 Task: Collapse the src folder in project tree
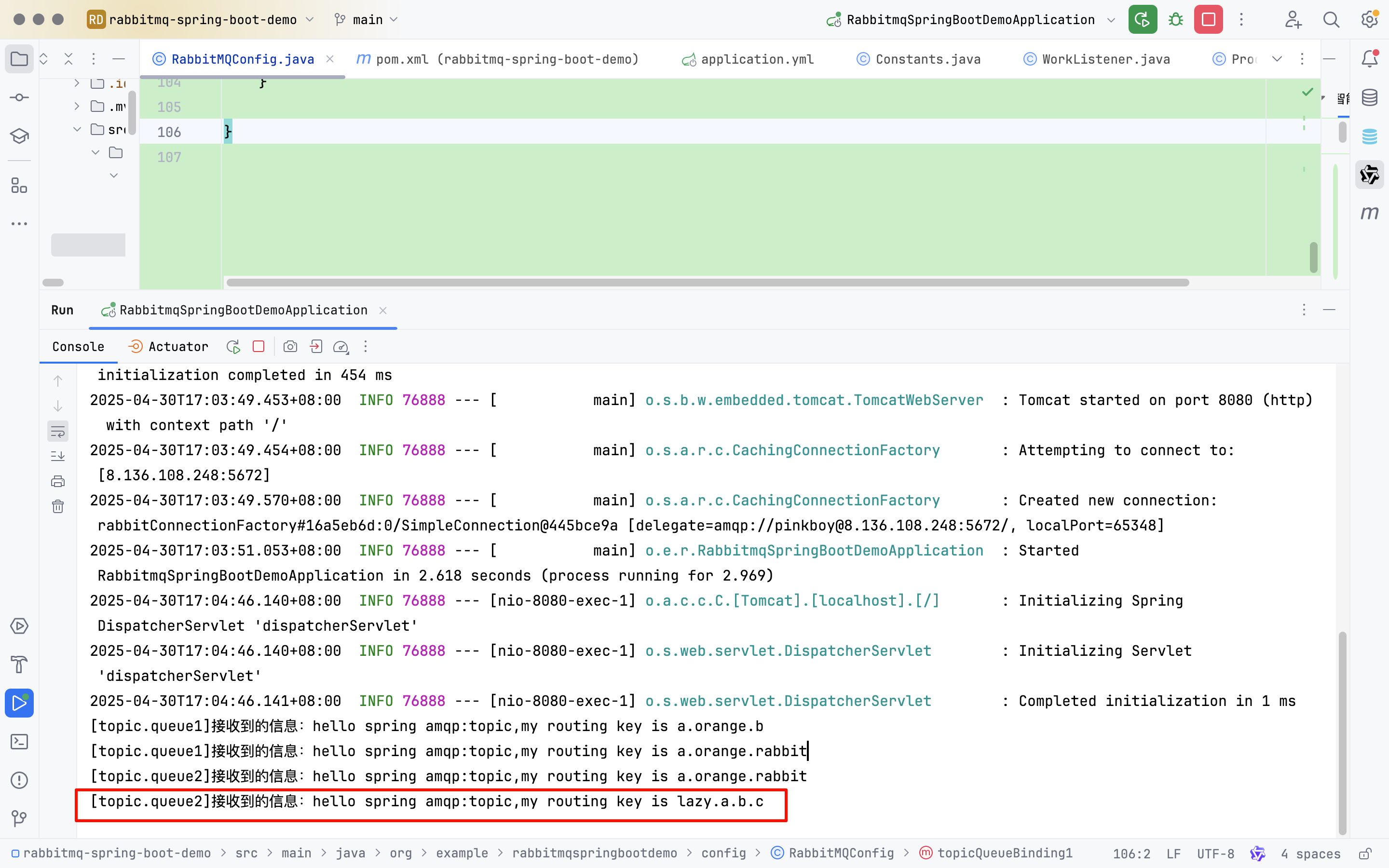coord(77,130)
